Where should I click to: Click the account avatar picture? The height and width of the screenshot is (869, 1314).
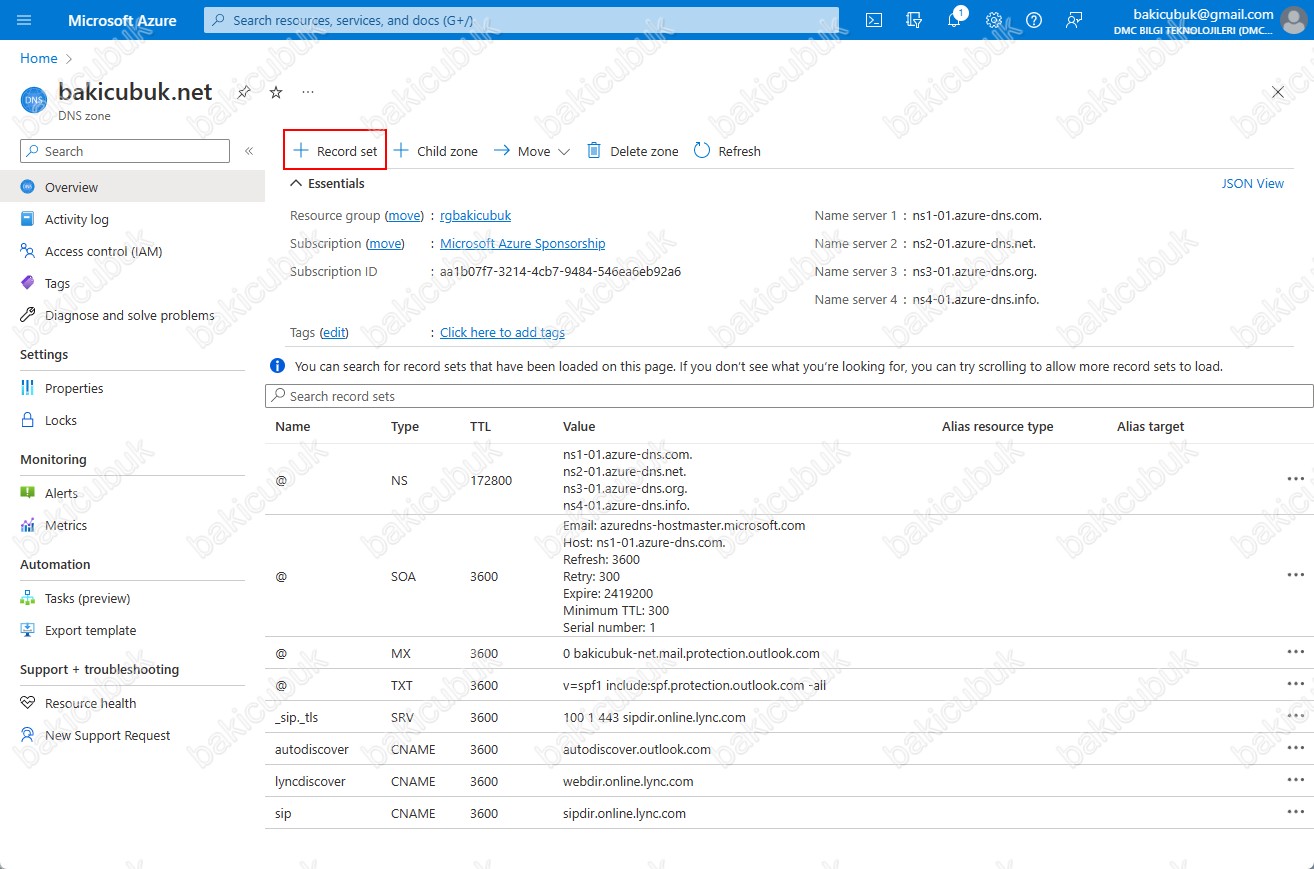click(x=1294, y=20)
